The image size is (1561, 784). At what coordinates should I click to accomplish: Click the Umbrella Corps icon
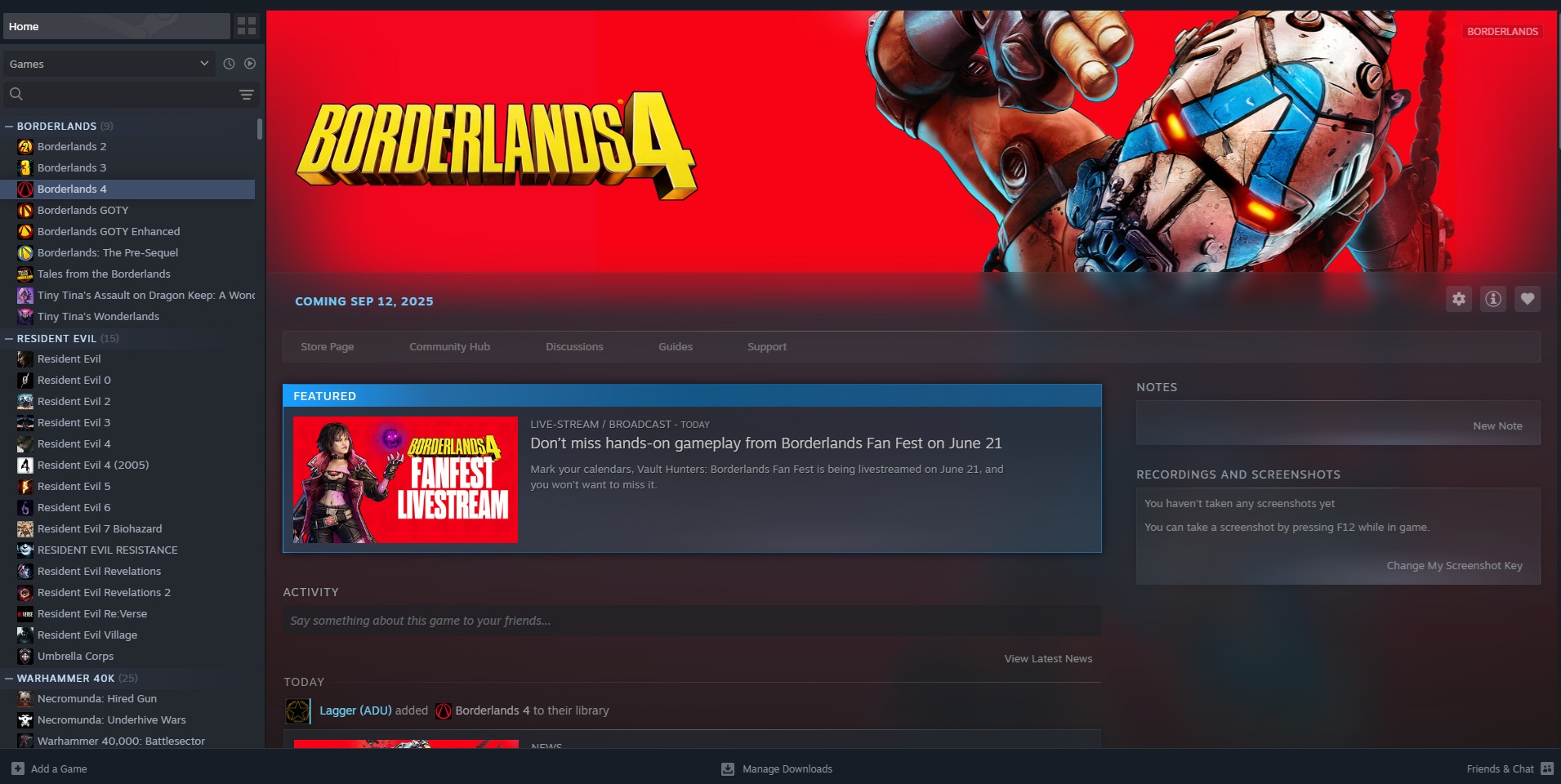click(x=25, y=657)
